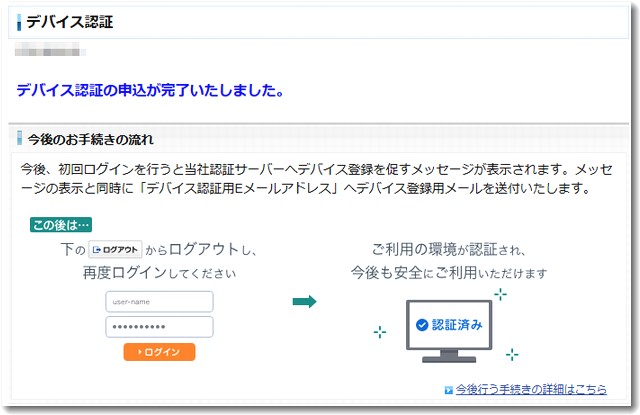The height and width of the screenshot is (415, 640).
Task: Click the blue bar marker beside デバイス認証
Action: tap(19, 22)
